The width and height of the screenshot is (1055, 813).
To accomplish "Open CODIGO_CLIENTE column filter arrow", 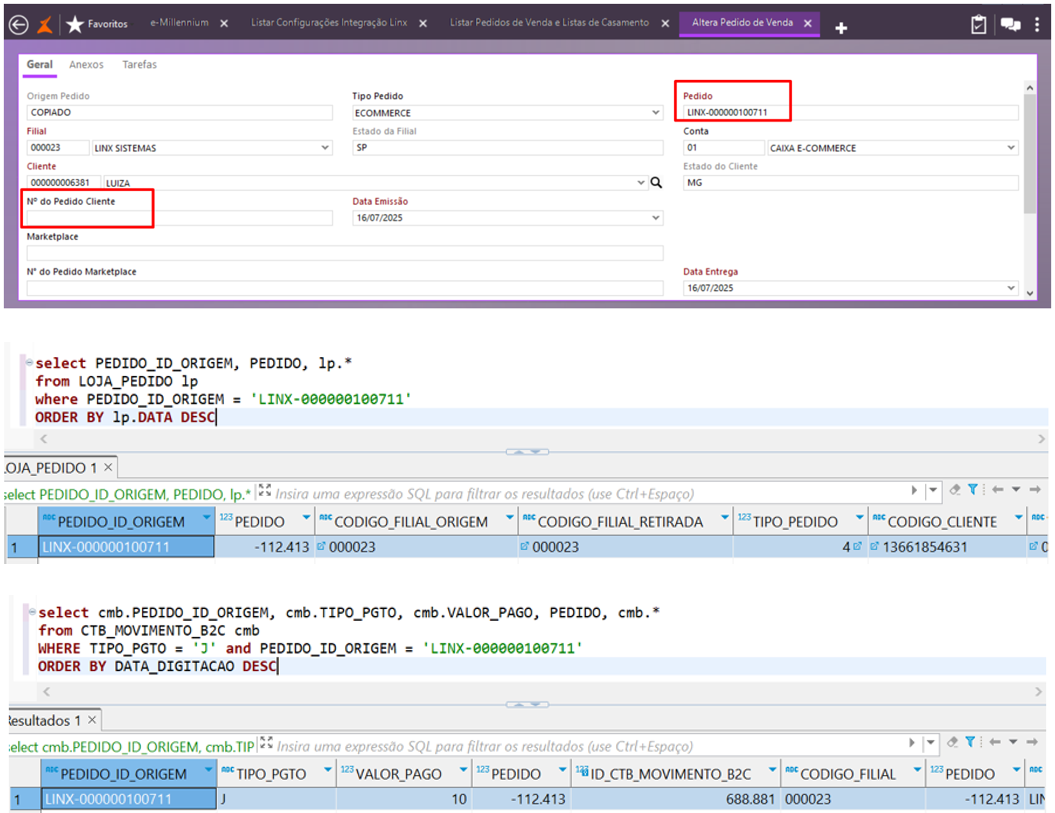I will (1019, 518).
